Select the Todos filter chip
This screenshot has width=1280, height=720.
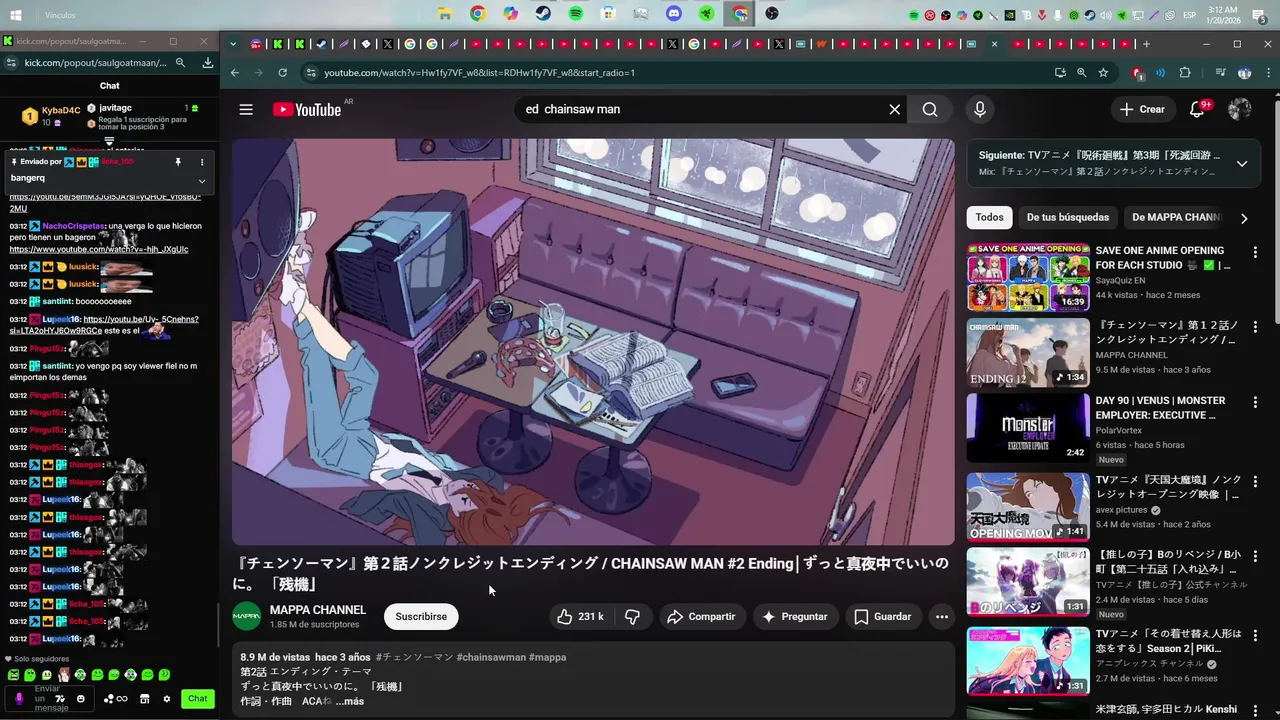coord(989,217)
